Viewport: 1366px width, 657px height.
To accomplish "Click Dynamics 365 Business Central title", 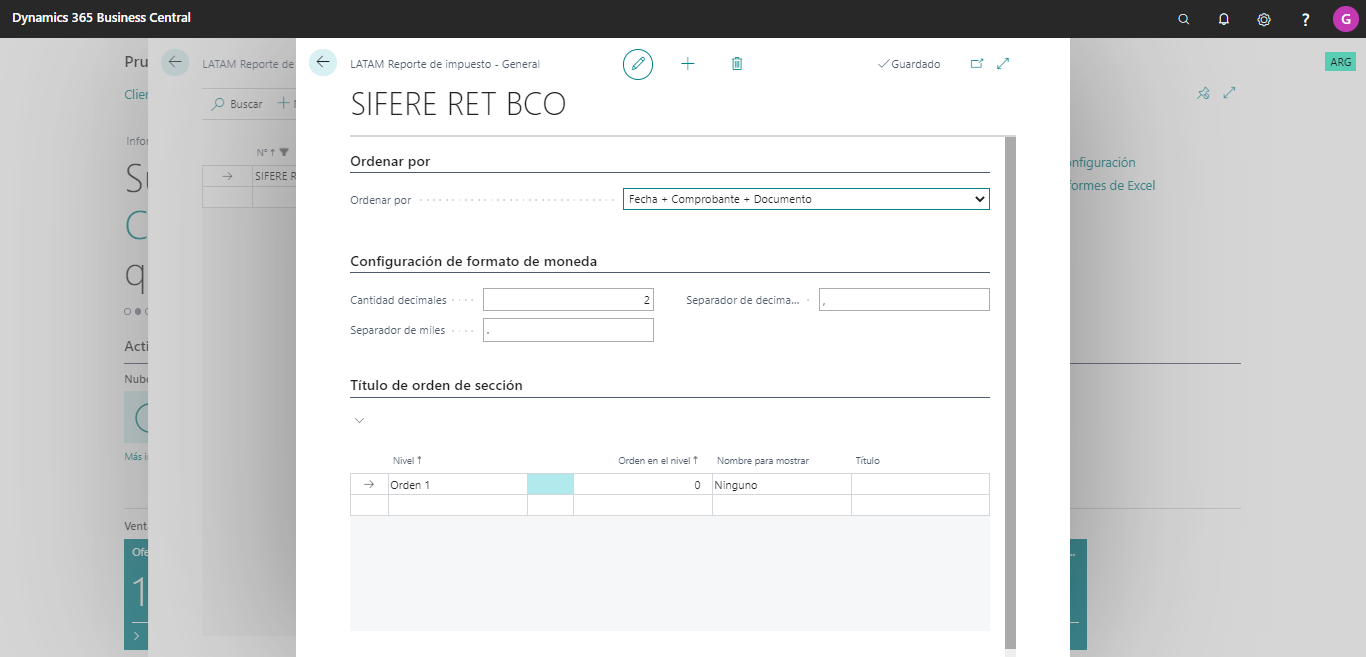I will (x=102, y=18).
